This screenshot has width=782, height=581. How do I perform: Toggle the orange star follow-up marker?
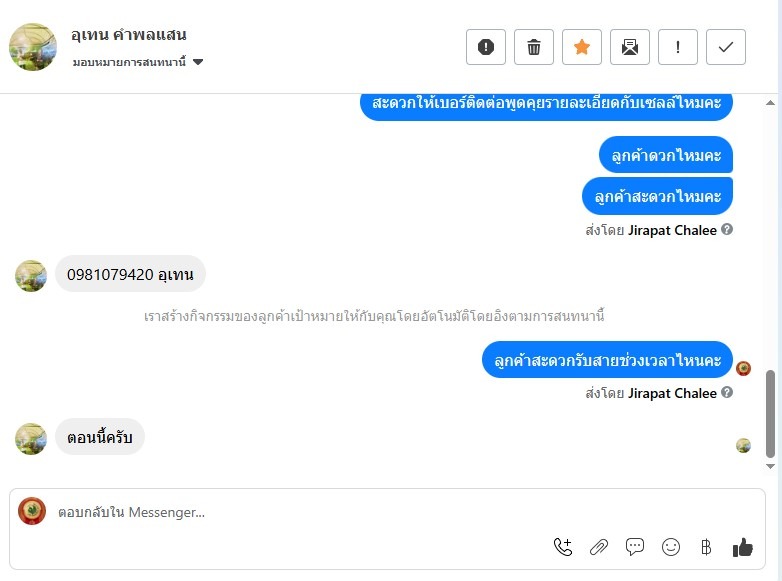pos(582,47)
